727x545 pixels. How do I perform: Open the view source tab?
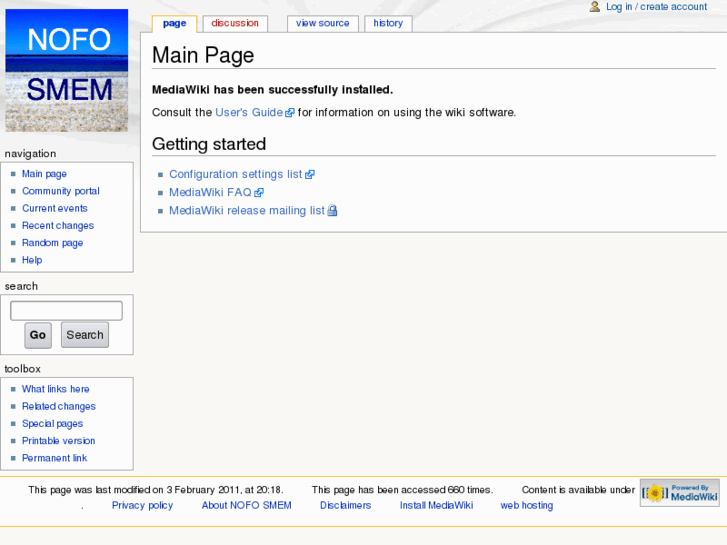click(323, 23)
